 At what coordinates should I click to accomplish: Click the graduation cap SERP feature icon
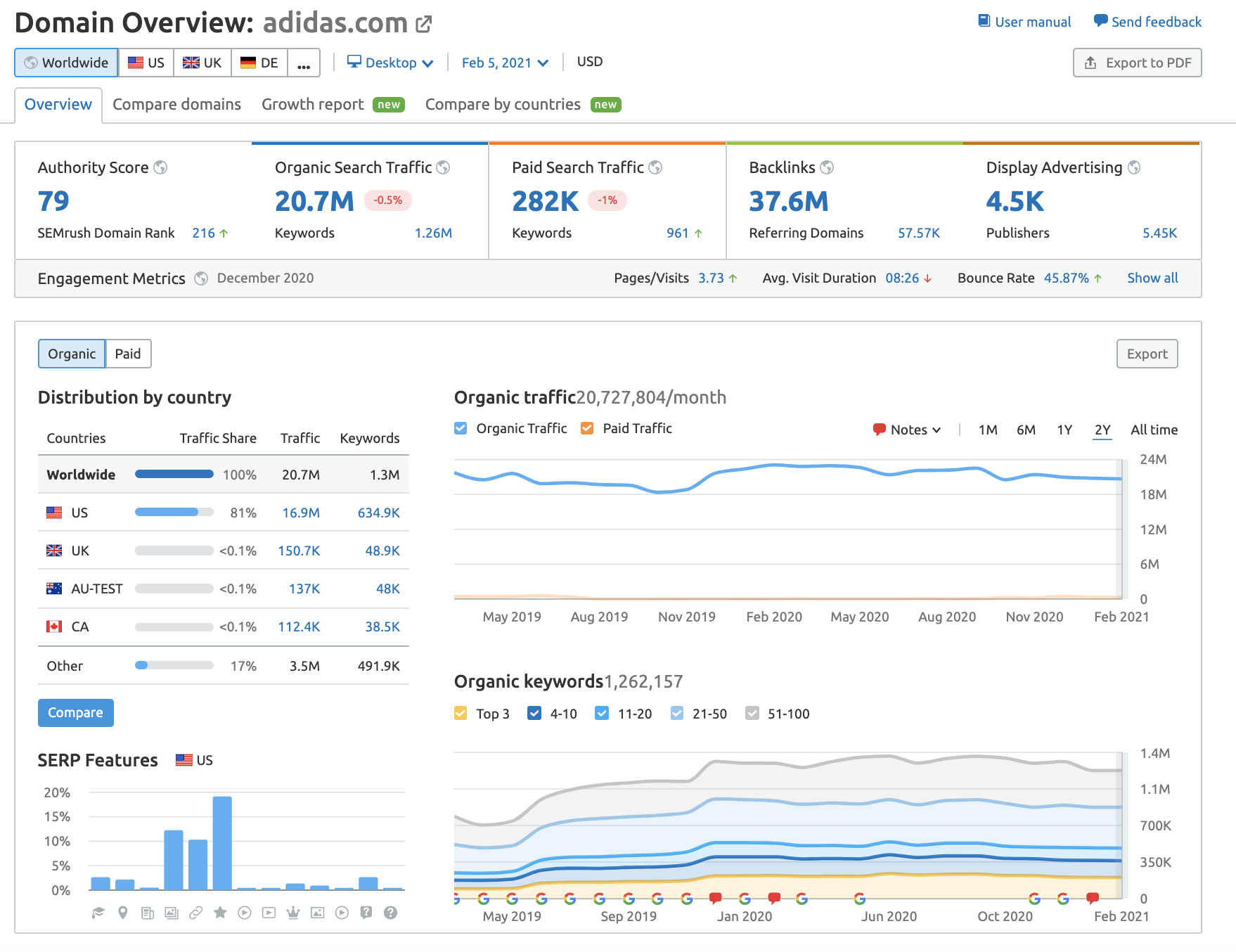coord(98,913)
